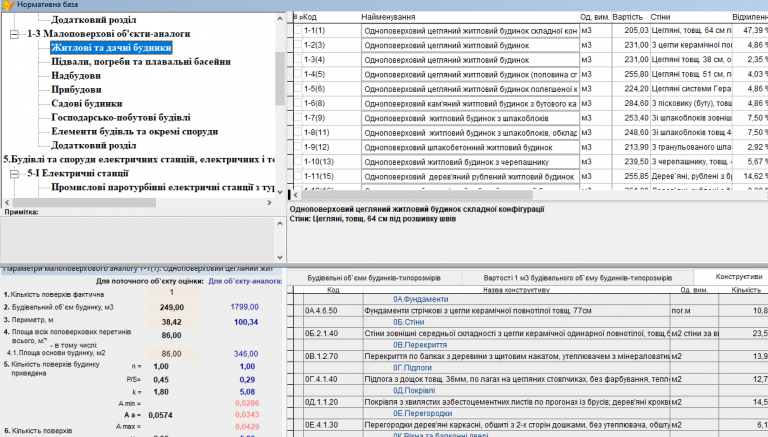Select name cell Одноповерховий шлакобетонний житловий будинок
The height and width of the screenshot is (437, 768).
point(470,147)
